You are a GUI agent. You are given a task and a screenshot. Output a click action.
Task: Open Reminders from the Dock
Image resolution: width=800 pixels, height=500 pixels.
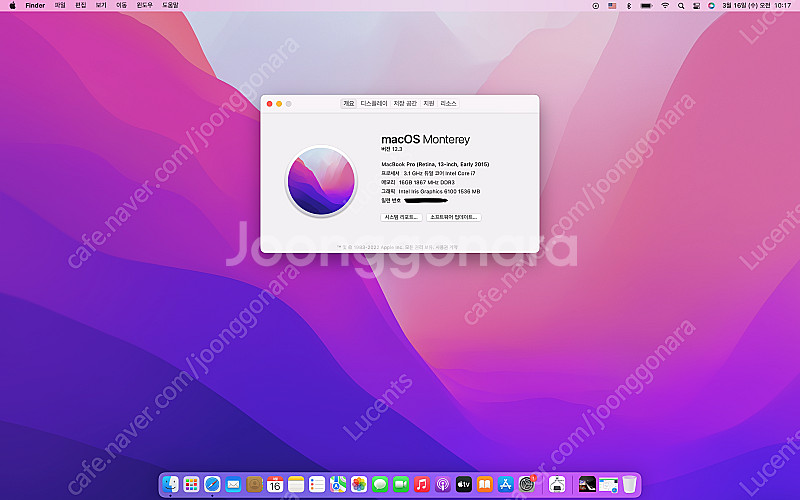[x=317, y=484]
